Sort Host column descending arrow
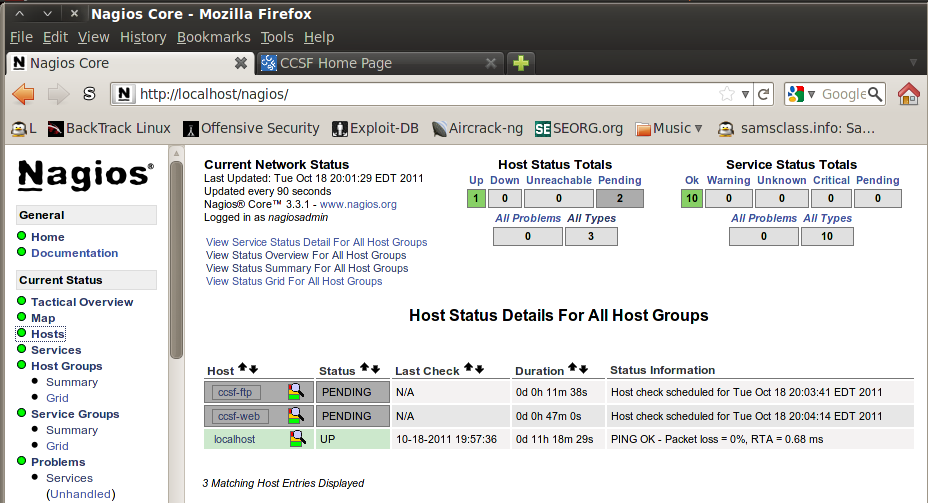Image resolution: width=928 pixels, height=503 pixels. (253, 369)
